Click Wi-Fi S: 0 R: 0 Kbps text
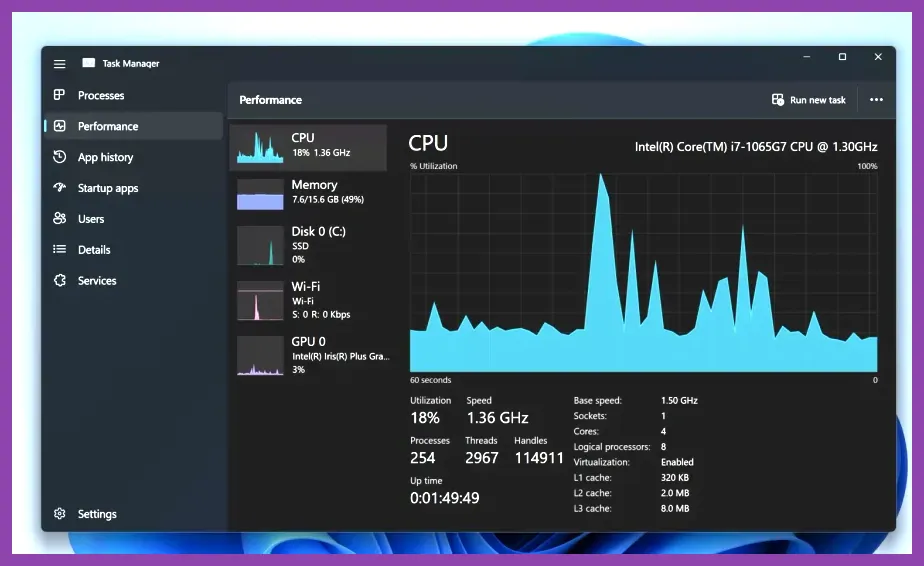Viewport: 924px width, 566px height. pyautogui.click(x=321, y=314)
